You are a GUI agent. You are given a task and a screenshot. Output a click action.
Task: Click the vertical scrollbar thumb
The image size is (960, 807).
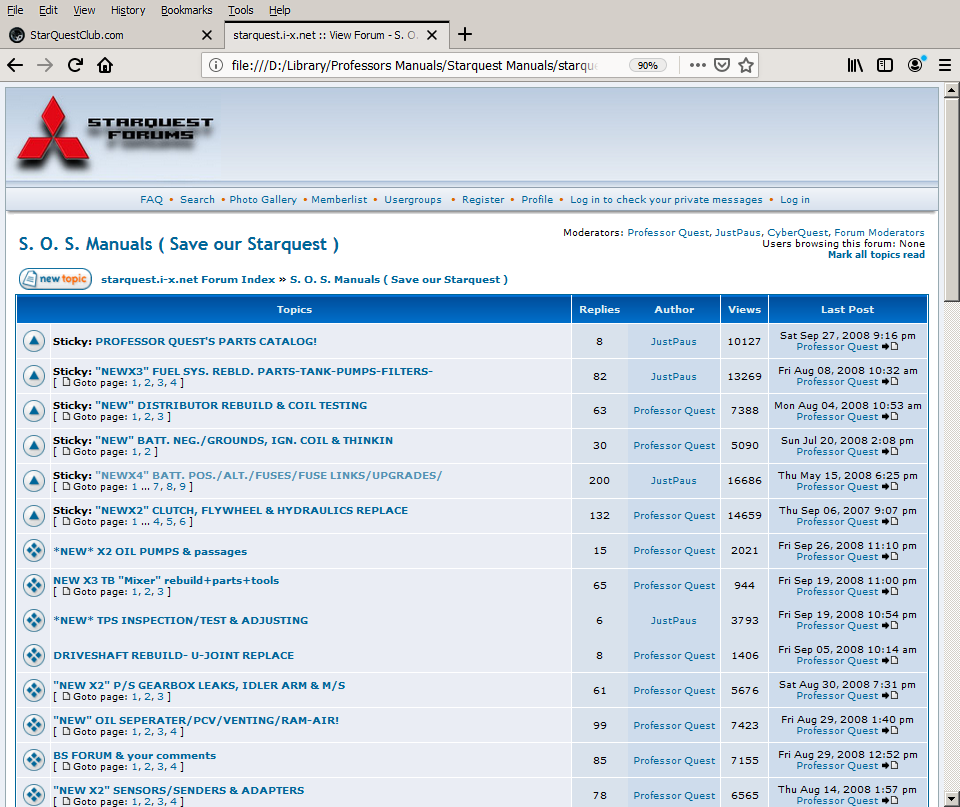click(x=951, y=200)
